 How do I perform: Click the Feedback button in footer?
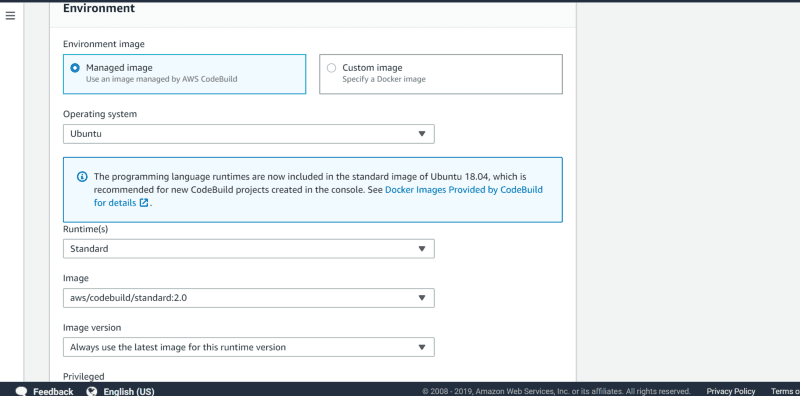[44, 391]
